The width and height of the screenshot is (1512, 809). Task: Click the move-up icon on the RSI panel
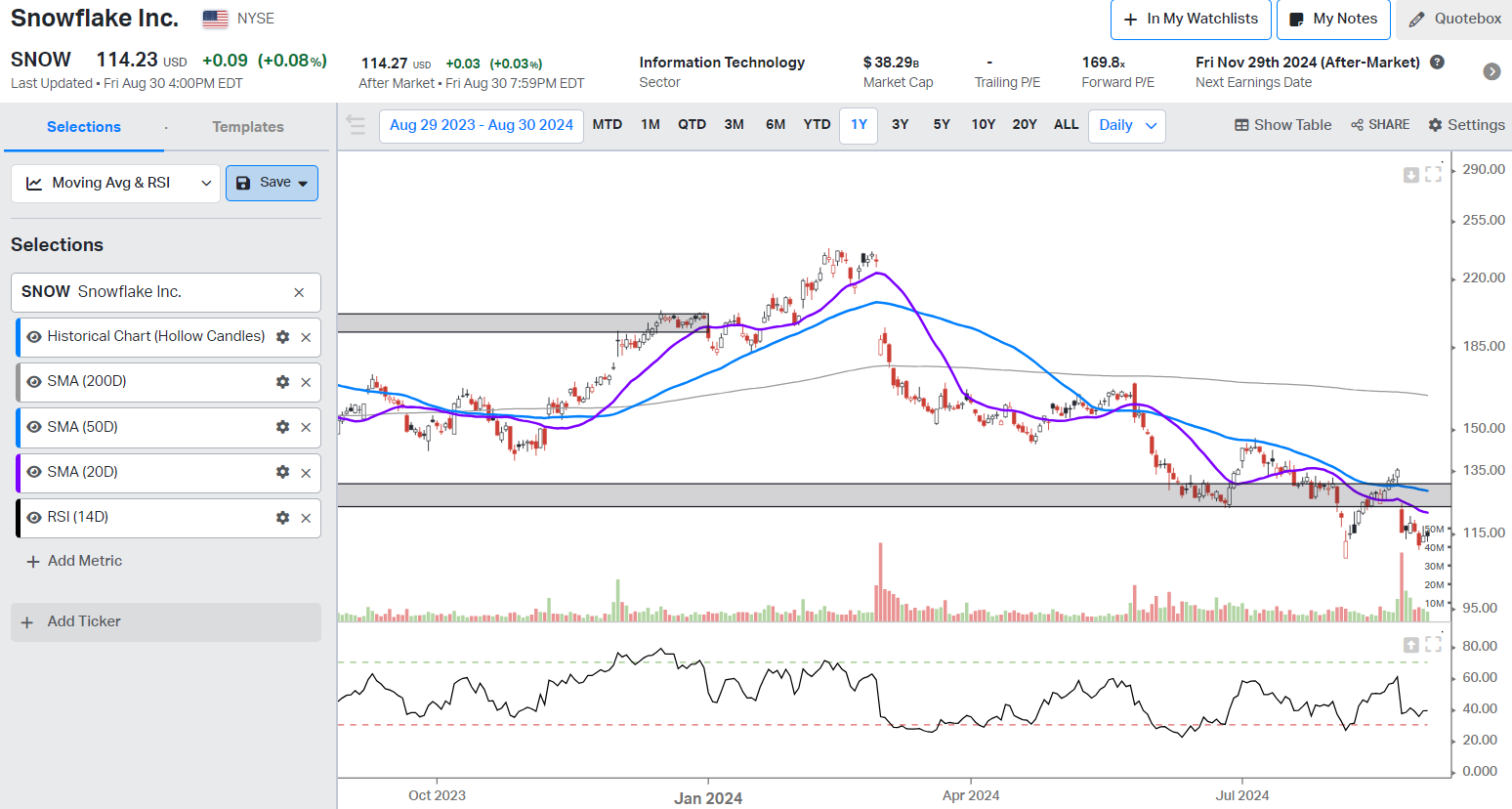pyautogui.click(x=1410, y=645)
